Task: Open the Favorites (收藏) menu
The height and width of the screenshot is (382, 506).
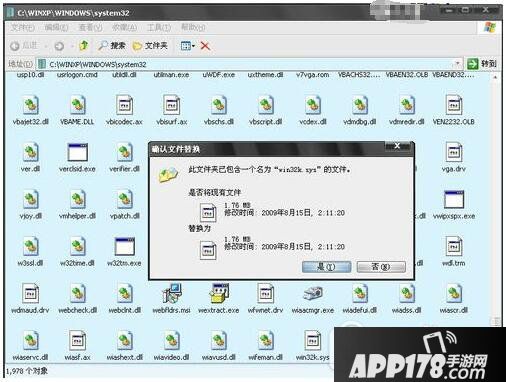Action: coord(124,27)
